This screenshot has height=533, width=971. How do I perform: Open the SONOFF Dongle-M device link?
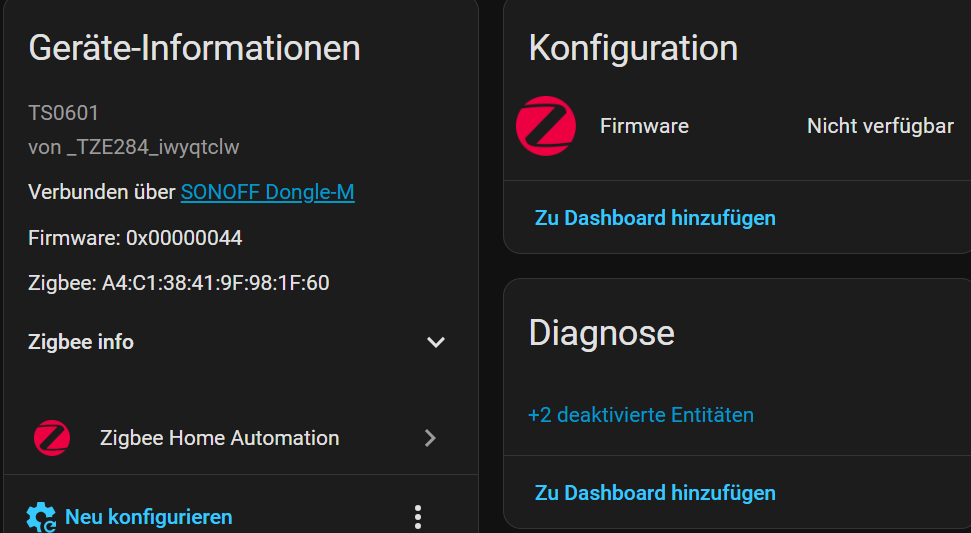(x=268, y=192)
